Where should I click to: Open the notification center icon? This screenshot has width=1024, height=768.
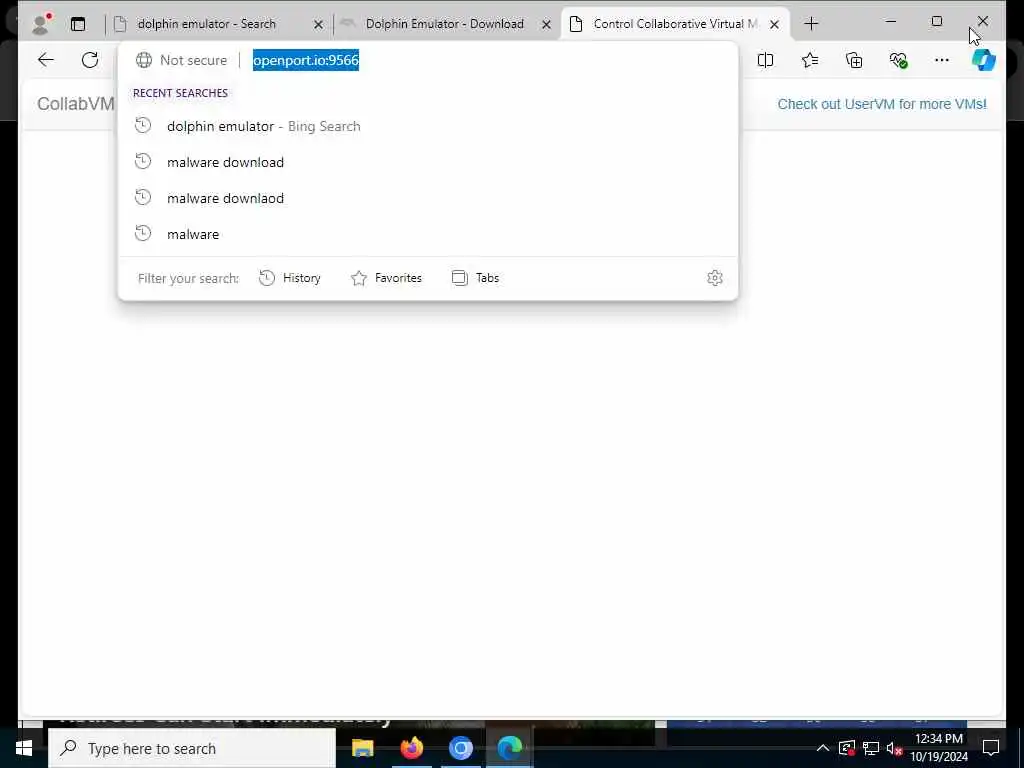tap(991, 748)
